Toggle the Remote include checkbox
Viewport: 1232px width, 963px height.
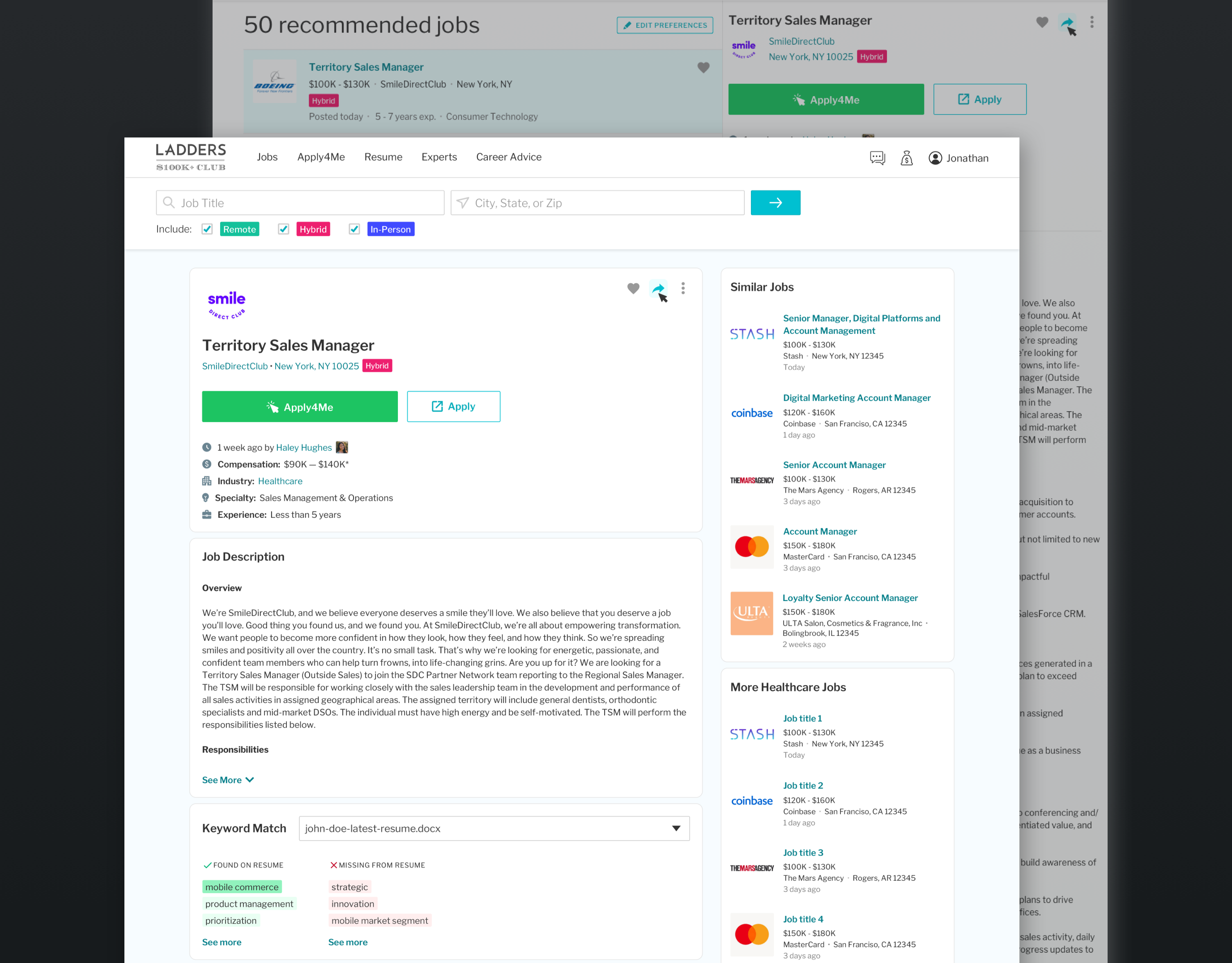[x=207, y=229]
